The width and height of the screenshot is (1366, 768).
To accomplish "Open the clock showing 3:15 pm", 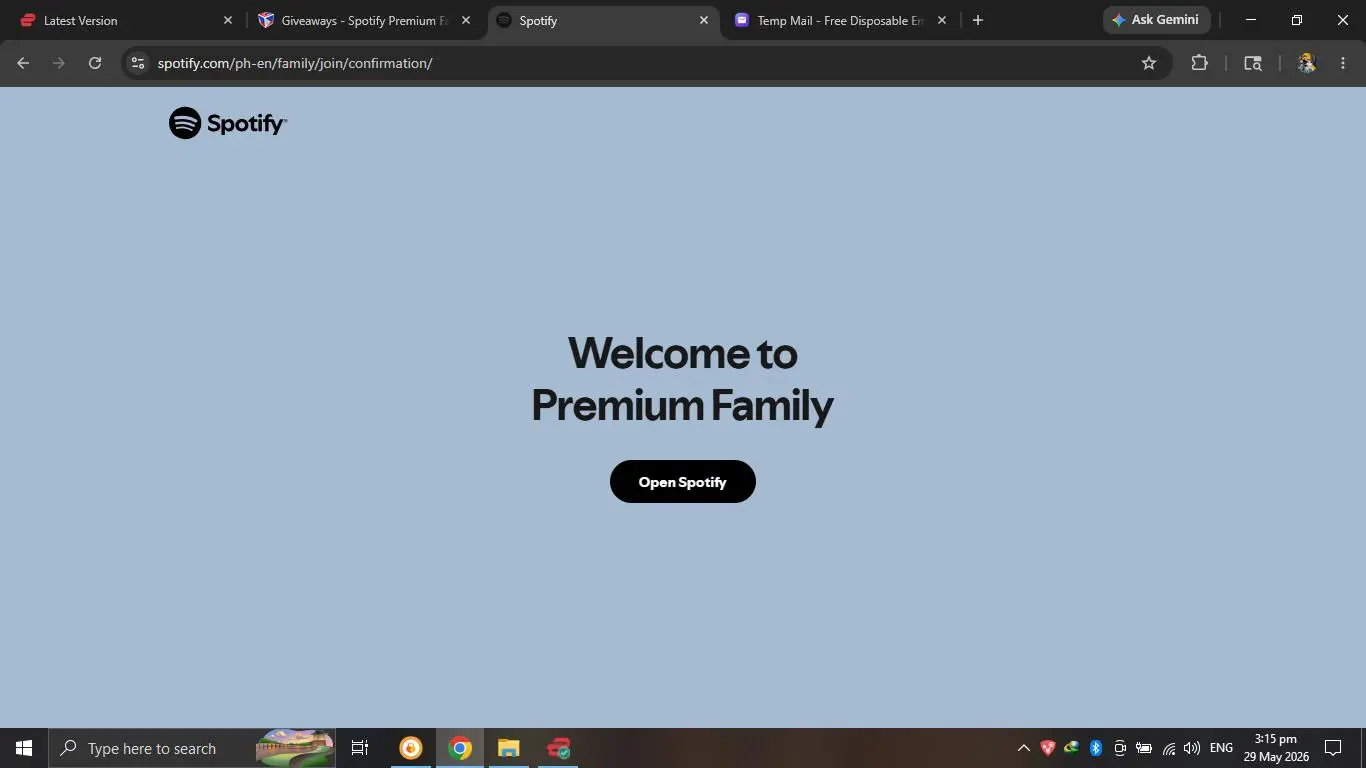I will [x=1275, y=748].
